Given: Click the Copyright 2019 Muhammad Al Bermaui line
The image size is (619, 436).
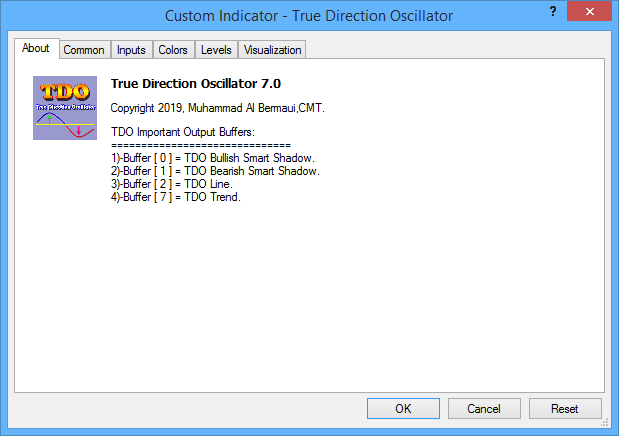Looking at the screenshot, I should pos(218,108).
